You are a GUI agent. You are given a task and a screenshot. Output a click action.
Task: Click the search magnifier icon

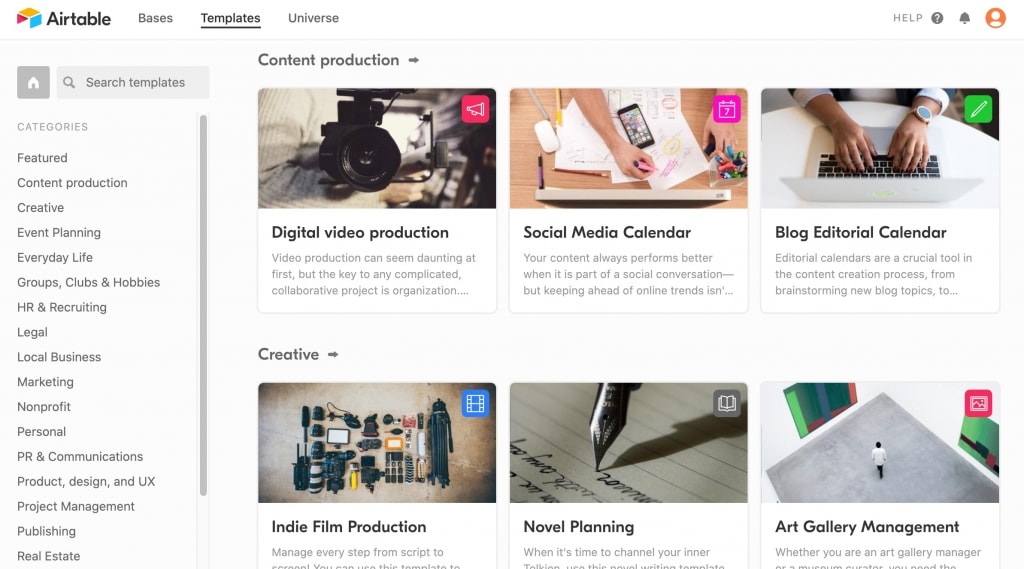[x=69, y=82]
